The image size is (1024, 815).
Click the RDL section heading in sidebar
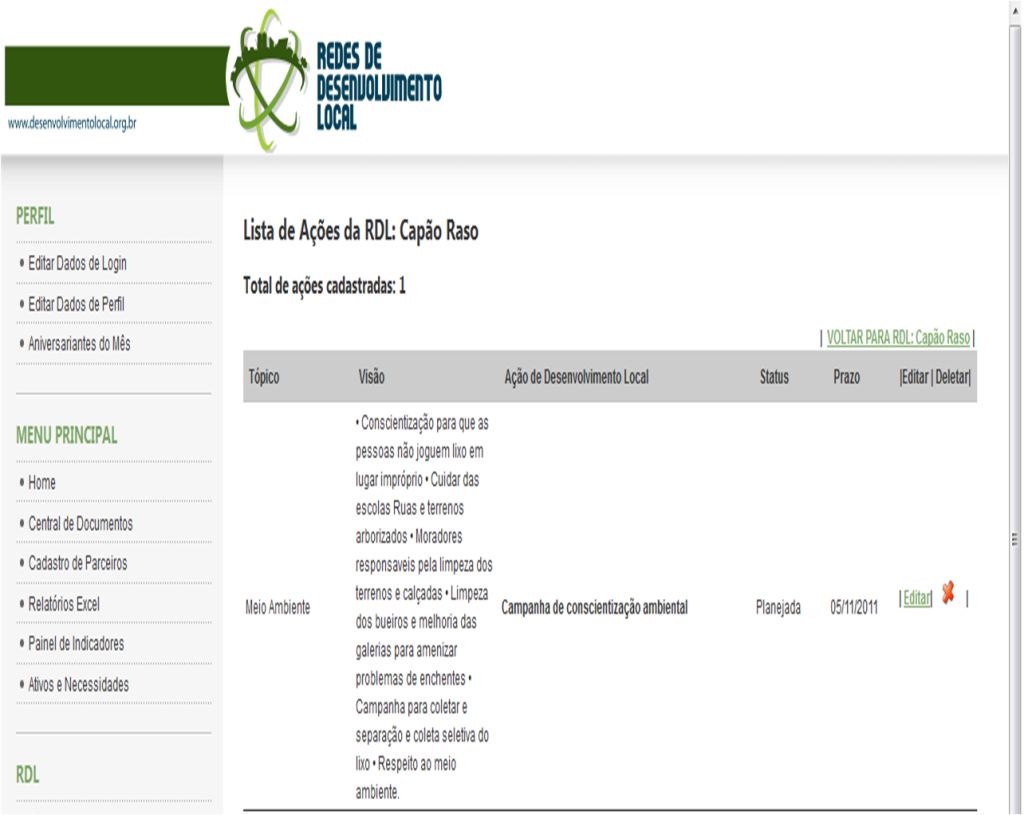tap(27, 775)
